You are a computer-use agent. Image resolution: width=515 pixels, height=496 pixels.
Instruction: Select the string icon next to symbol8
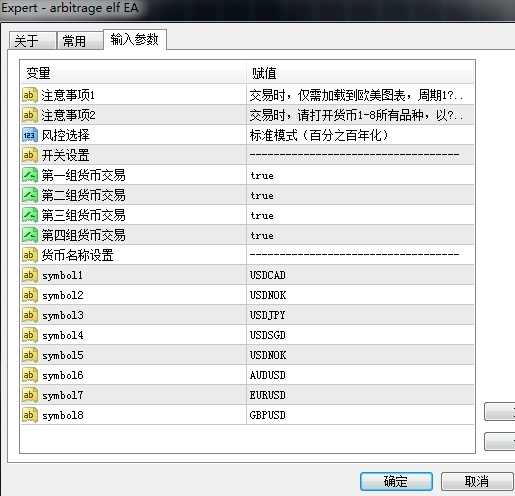(29, 415)
